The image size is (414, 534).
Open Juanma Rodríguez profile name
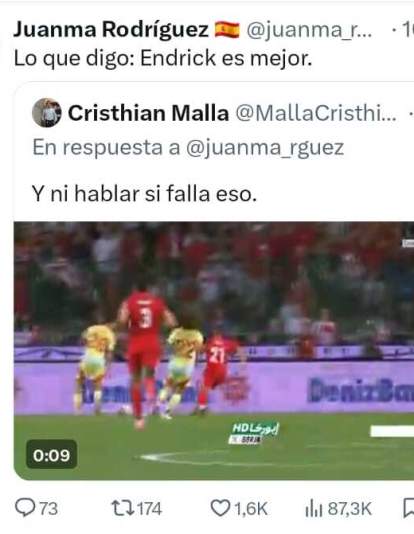[111, 30]
